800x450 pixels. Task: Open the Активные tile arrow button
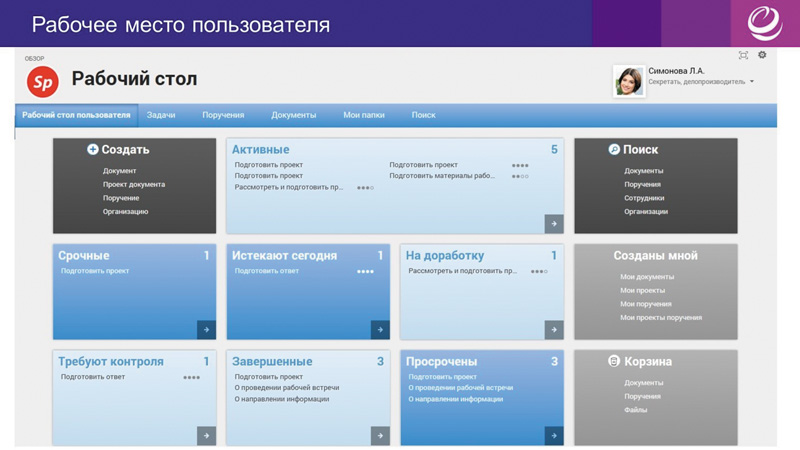pyautogui.click(x=554, y=223)
